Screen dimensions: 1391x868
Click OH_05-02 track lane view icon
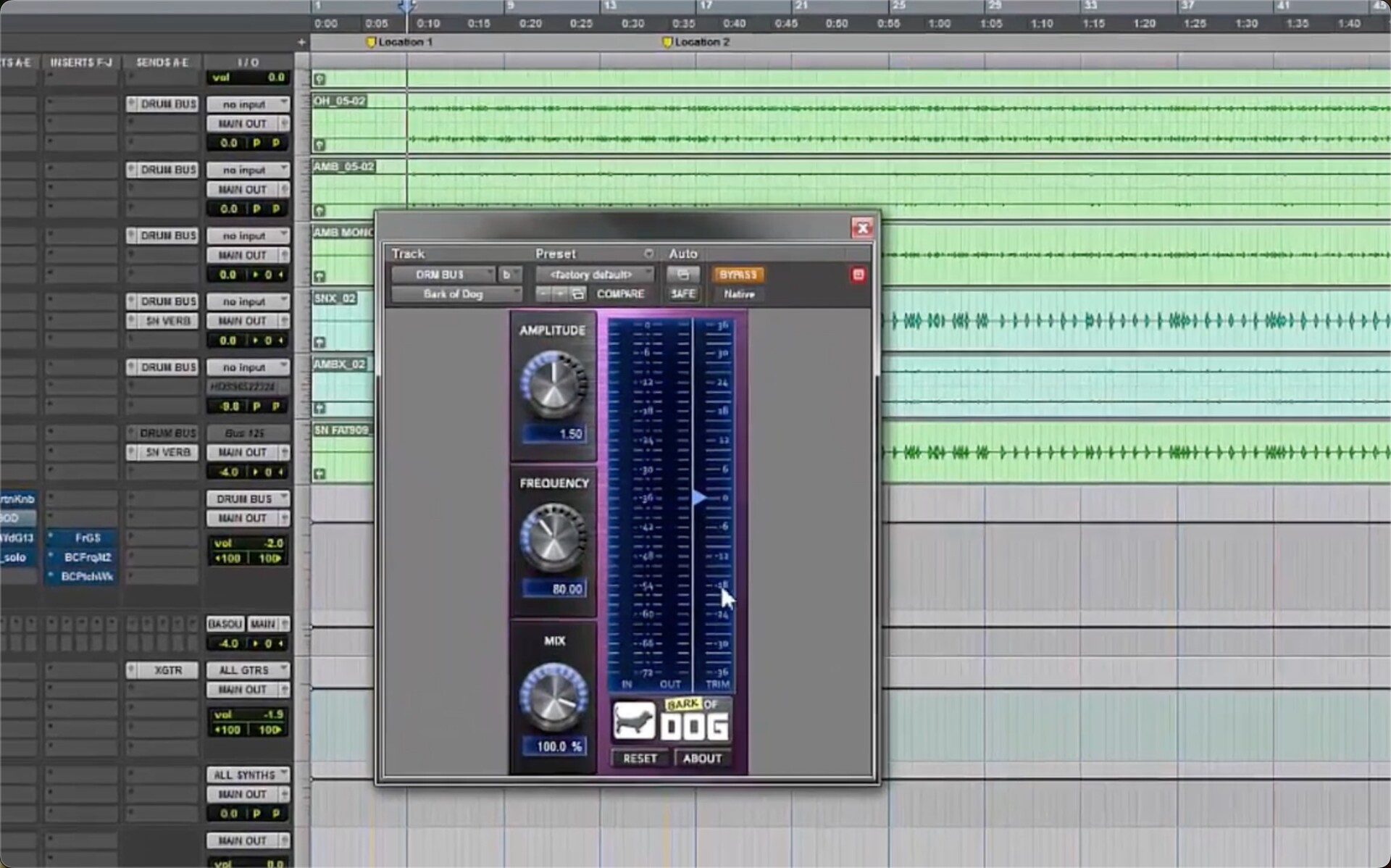coord(319,145)
